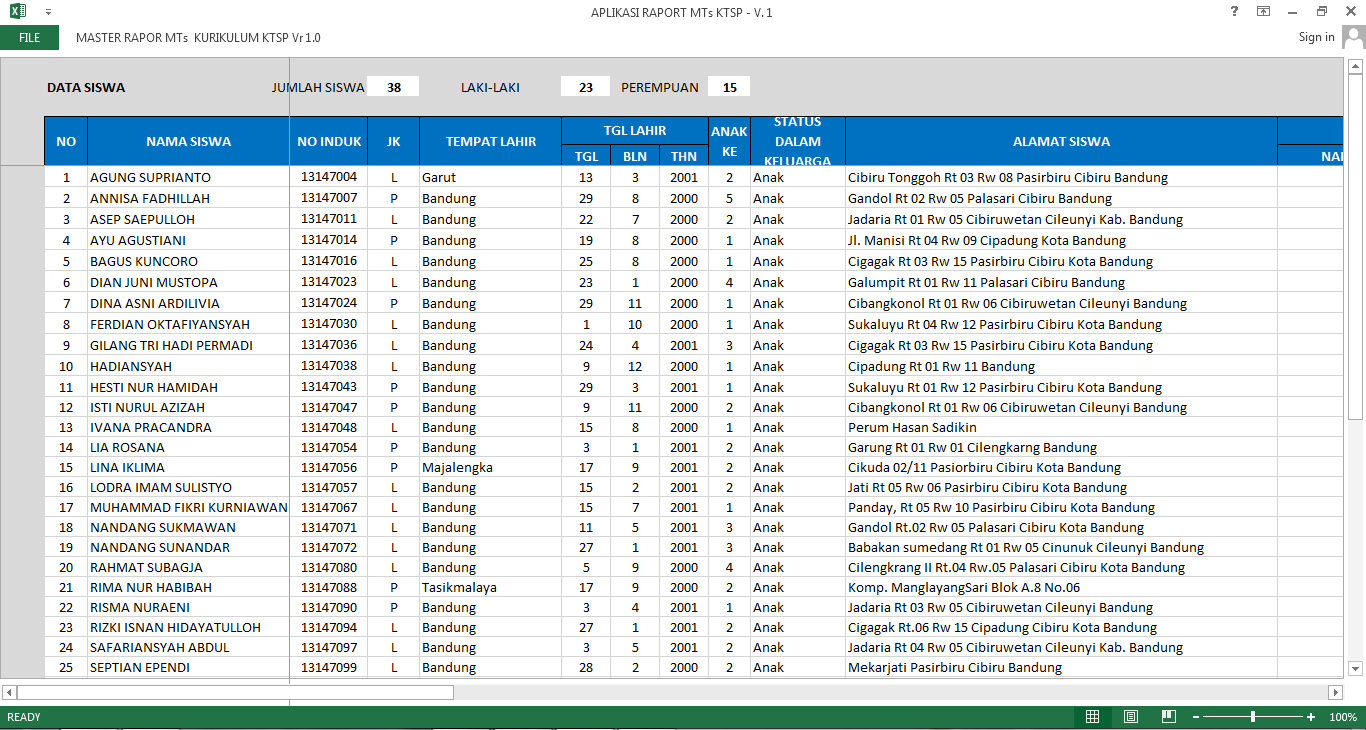The image size is (1366, 730).
Task: Open the FILE menu
Action: pyautogui.click(x=30, y=37)
